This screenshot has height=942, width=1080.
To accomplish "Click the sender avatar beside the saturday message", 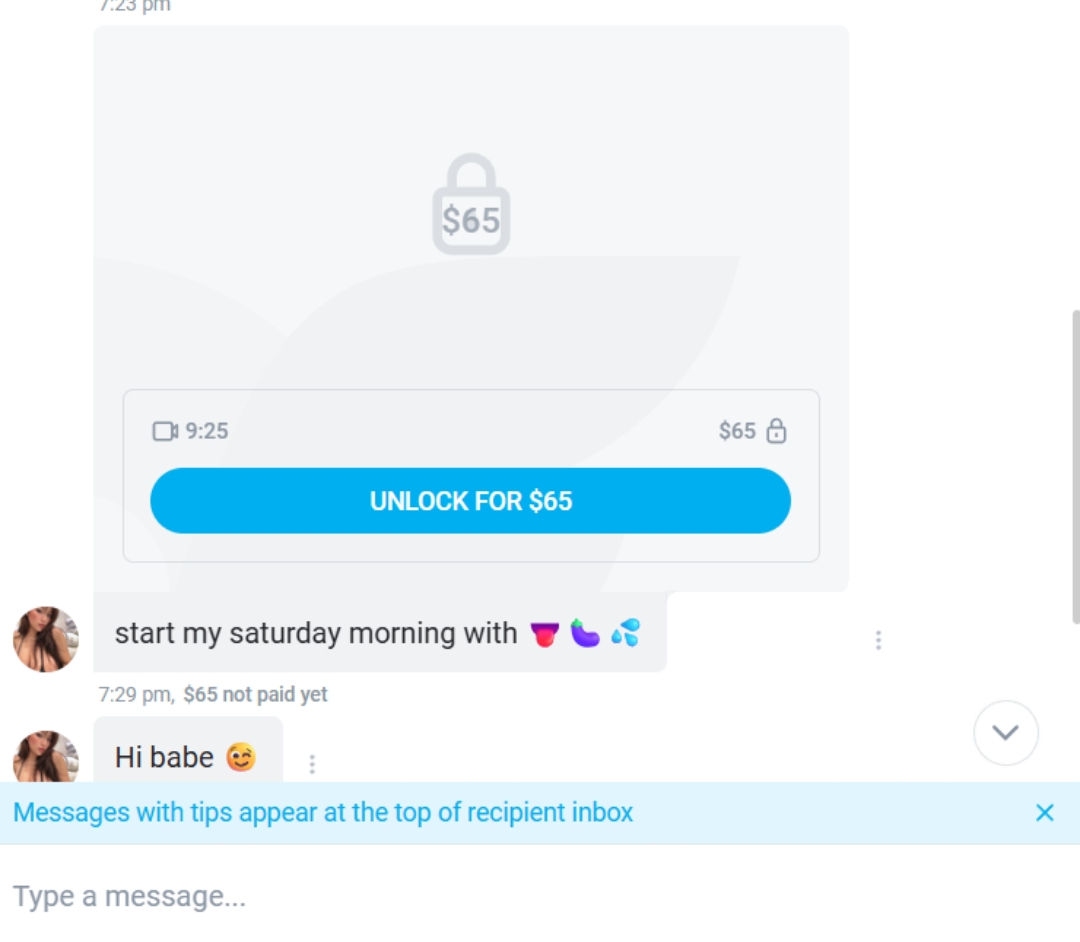I will tap(46, 639).
